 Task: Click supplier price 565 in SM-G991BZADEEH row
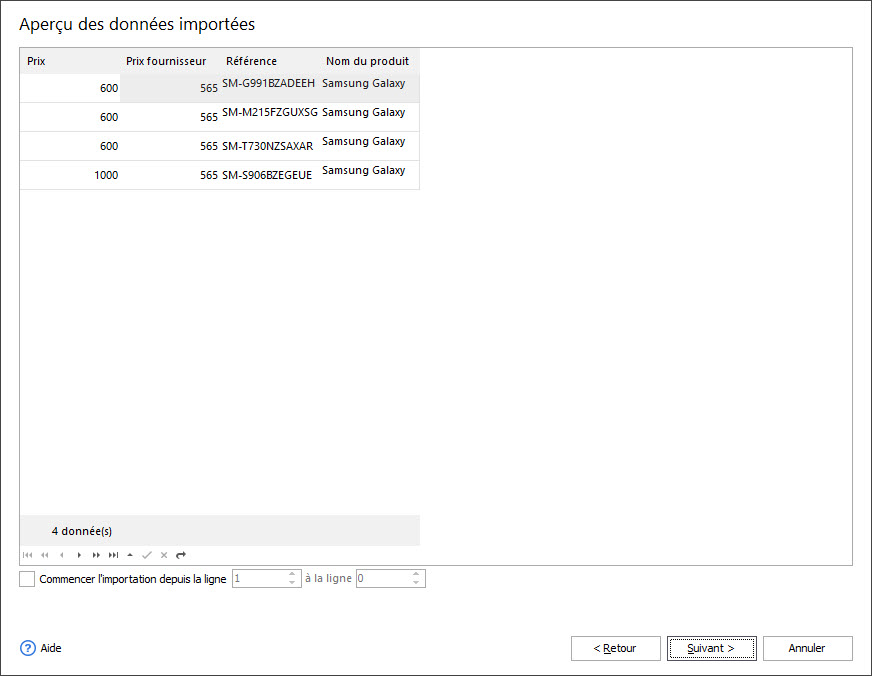tap(170, 88)
